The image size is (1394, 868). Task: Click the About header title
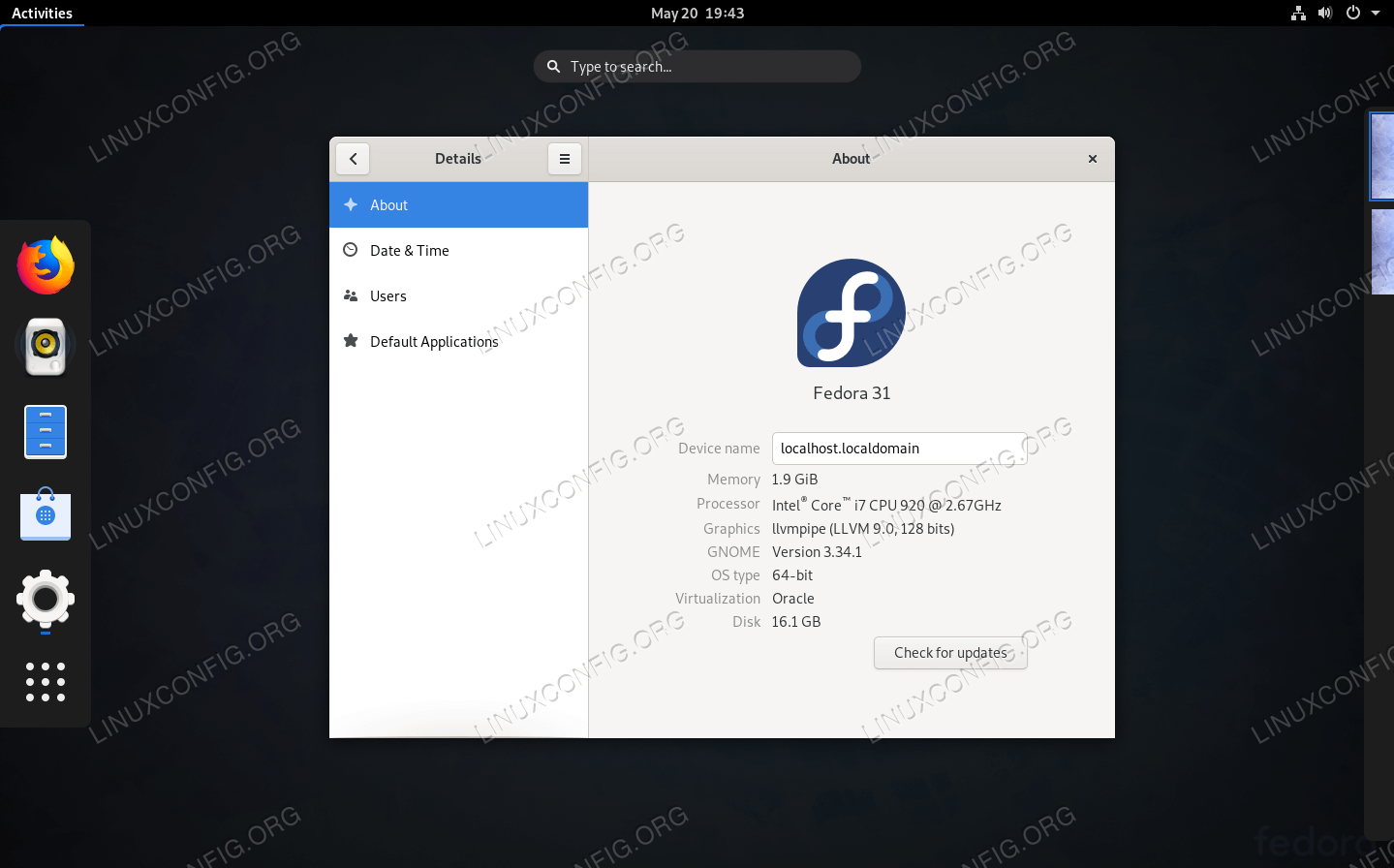click(851, 159)
